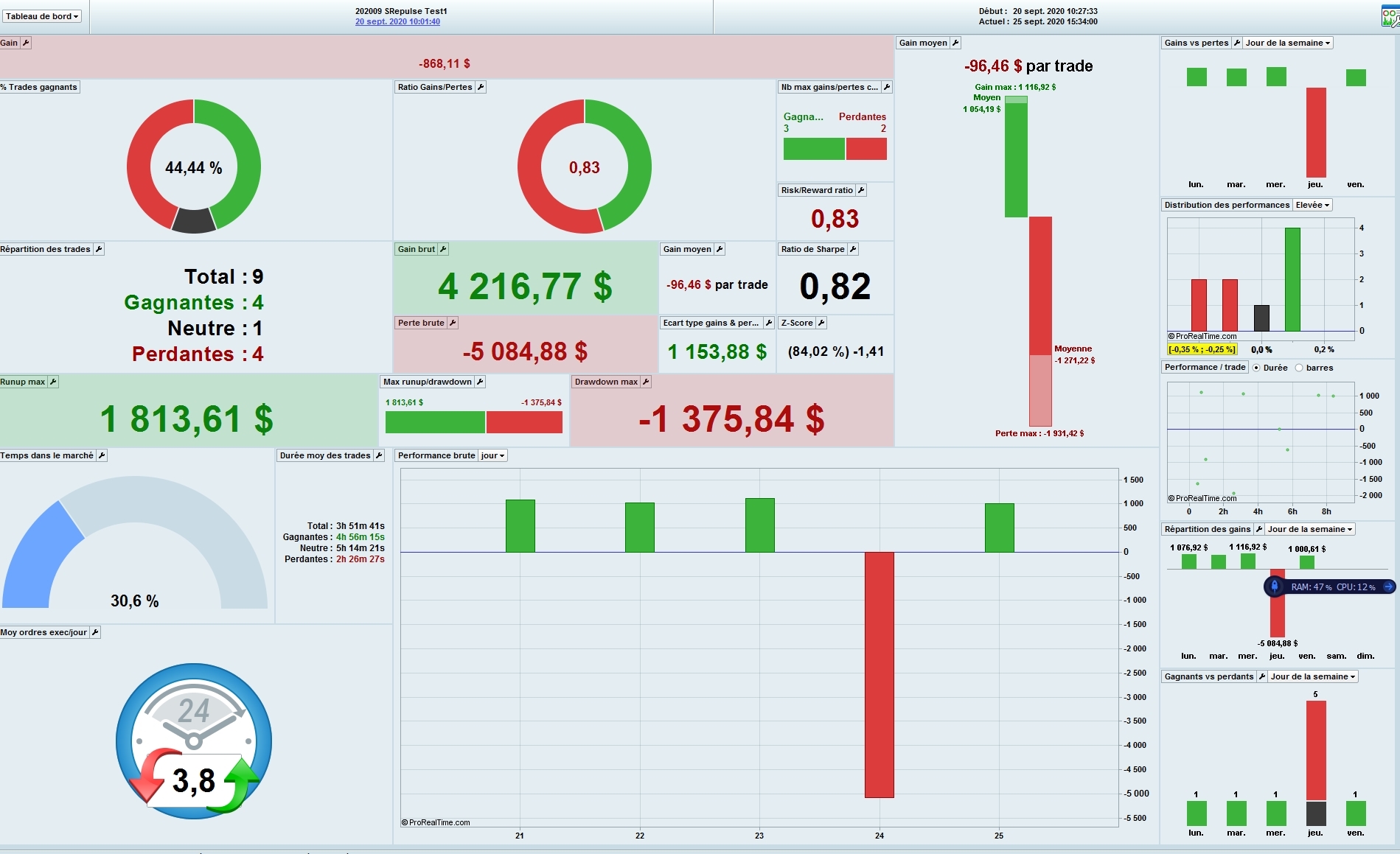Viewport: 1400px width, 854px height.
Task: Click green bar for day 21 in Performance brute
Action: (x=520, y=526)
